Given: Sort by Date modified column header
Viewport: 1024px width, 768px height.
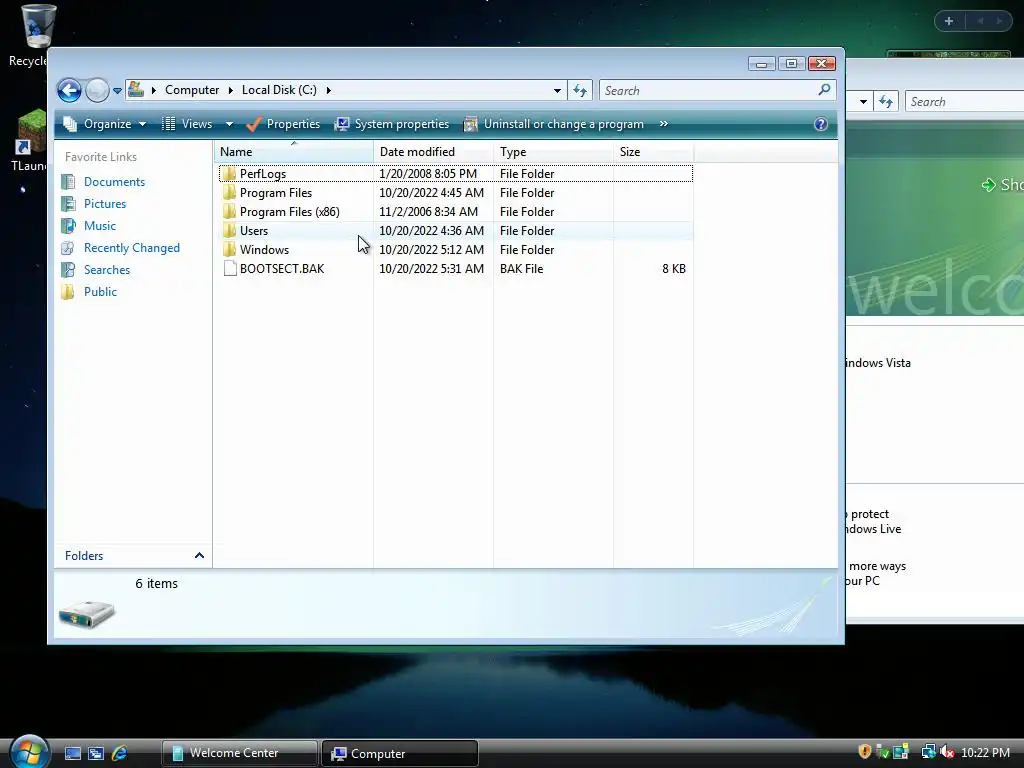Looking at the screenshot, I should pos(434,152).
